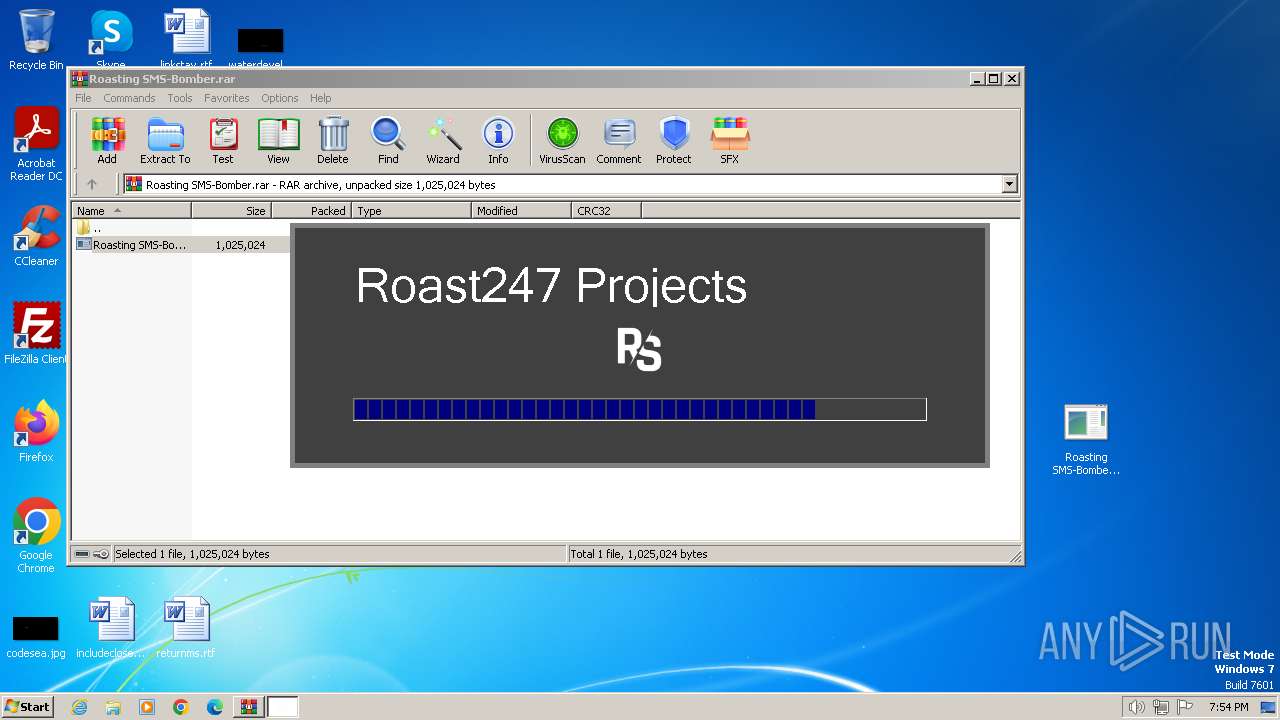
Task: Open the Options menu
Action: click(x=280, y=98)
